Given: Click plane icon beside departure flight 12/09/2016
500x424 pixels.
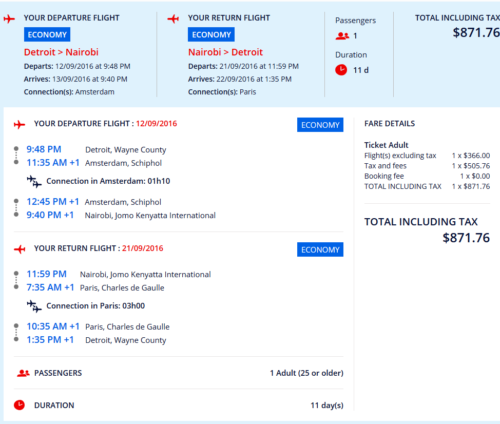Looking at the screenshot, I should click(19, 124).
